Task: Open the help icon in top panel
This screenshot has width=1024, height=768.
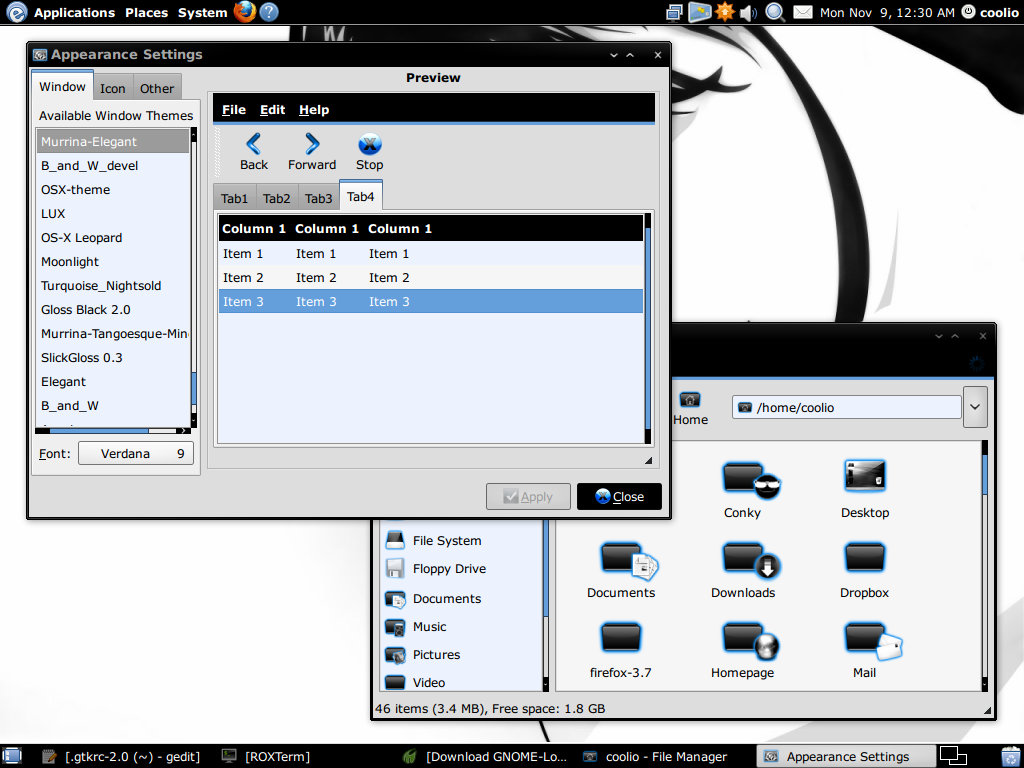Action: pos(269,12)
